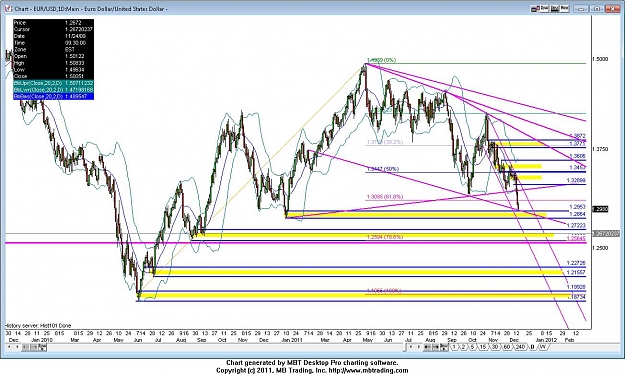Screen dimensions: 625x374
Task: Click the tab strip's scroll right arrow
Action: [x=419, y=347]
